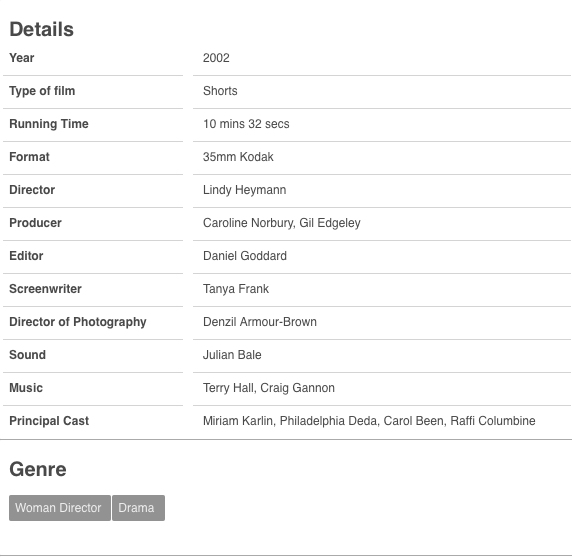
Task: Click music credits Terry Hall, Craig Gannon
Action: pyautogui.click(x=269, y=388)
